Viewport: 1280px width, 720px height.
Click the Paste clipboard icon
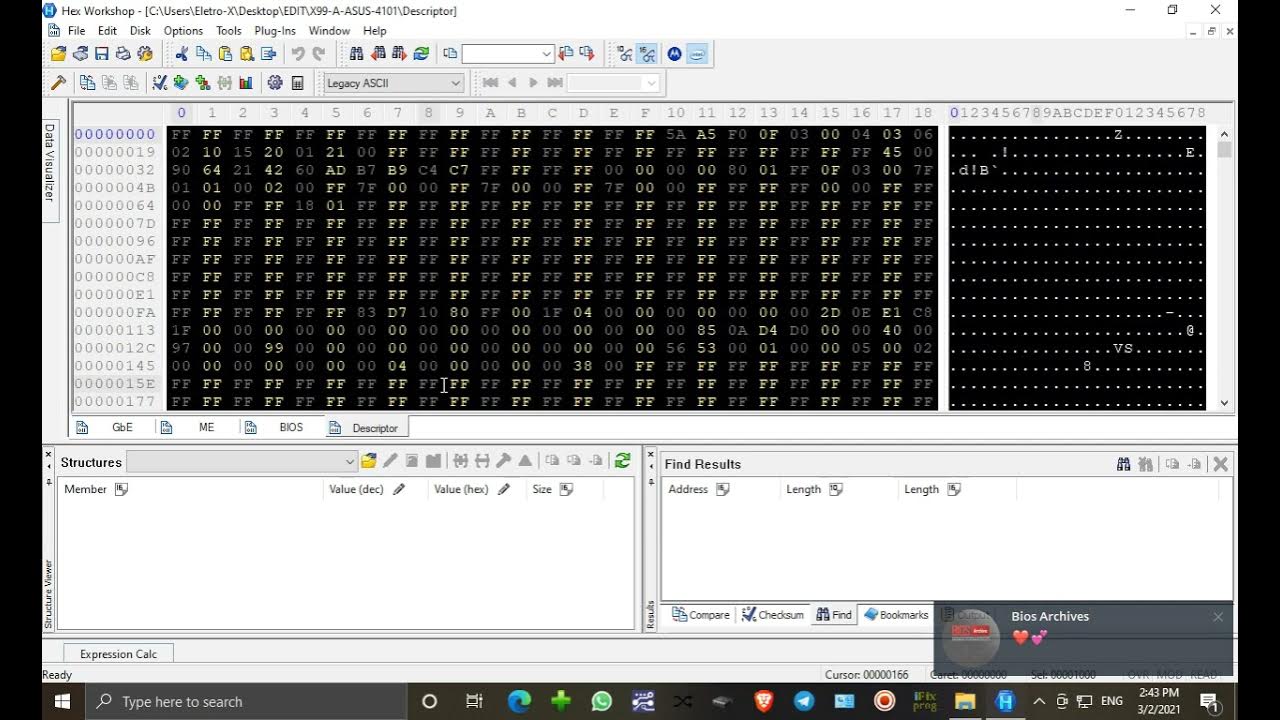[x=225, y=54]
